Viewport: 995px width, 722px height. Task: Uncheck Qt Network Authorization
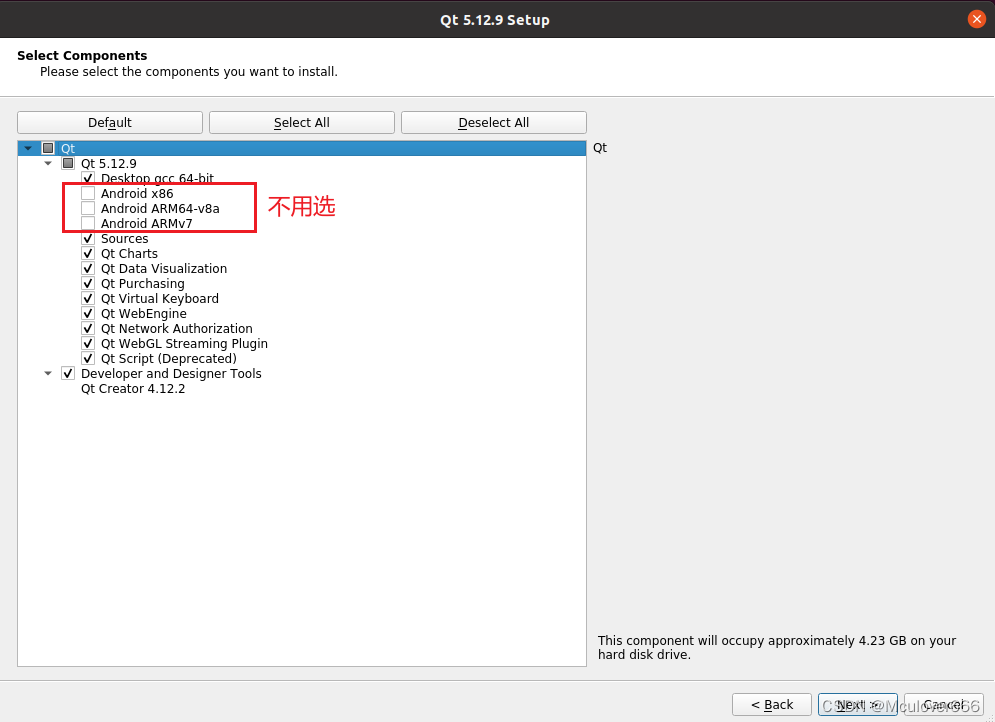[88, 328]
